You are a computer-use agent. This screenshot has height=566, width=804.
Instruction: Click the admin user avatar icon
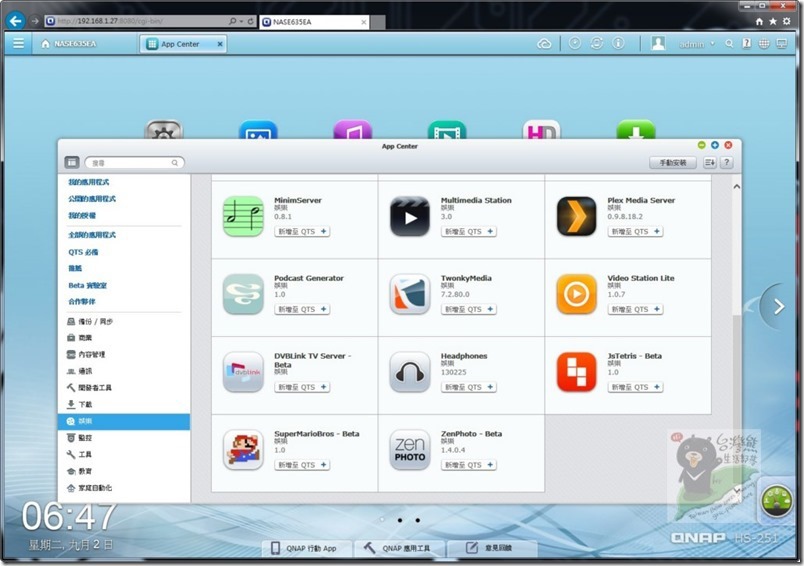(x=658, y=44)
